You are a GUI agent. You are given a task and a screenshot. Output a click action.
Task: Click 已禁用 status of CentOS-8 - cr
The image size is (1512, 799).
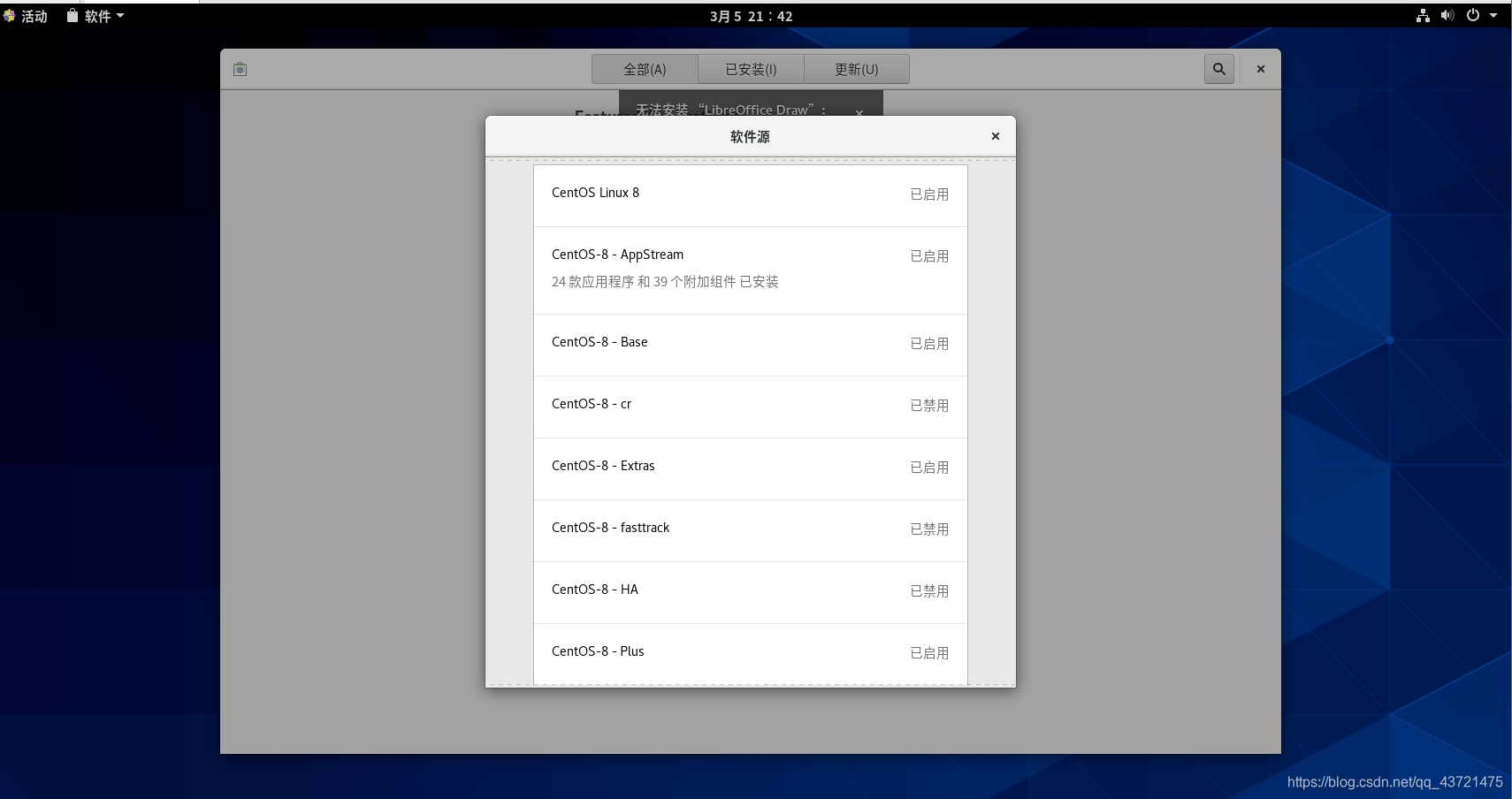tap(929, 406)
